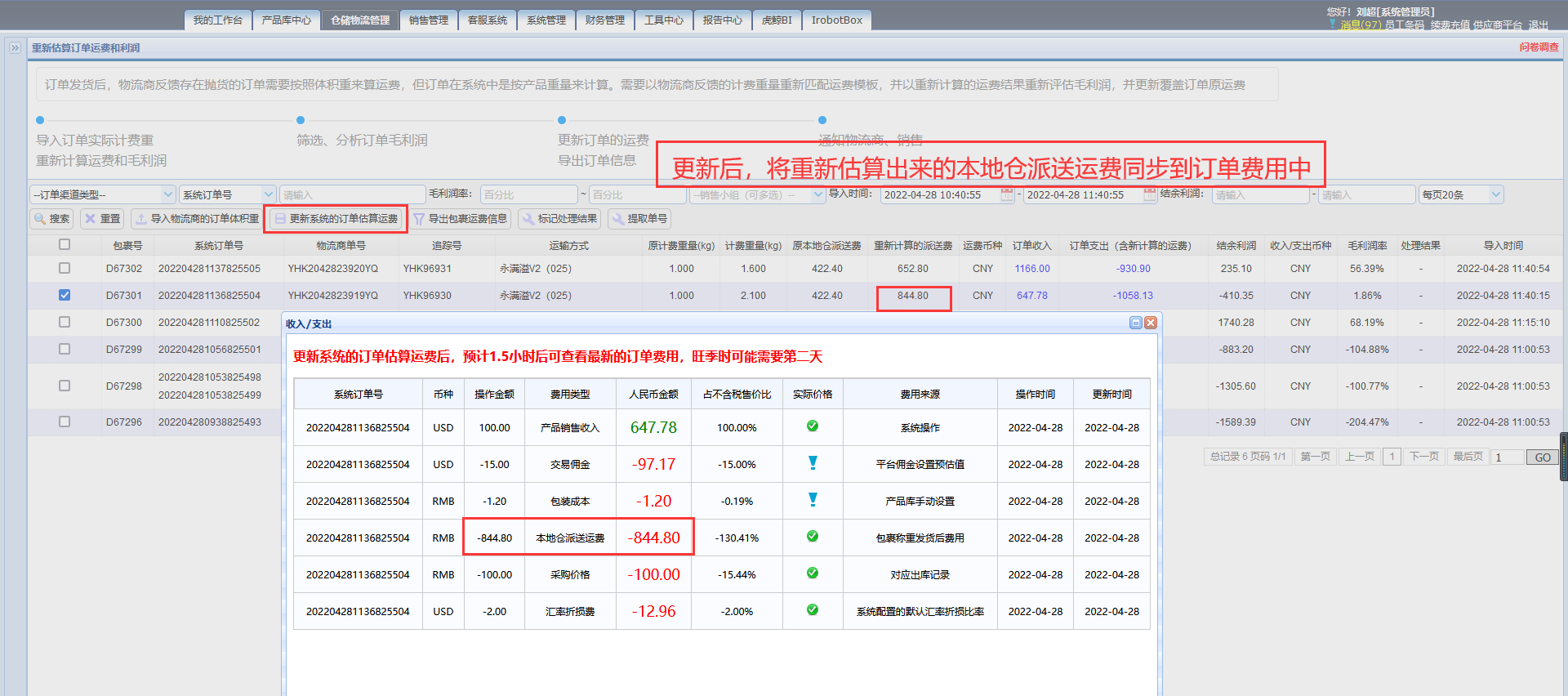
Task: Click blue warning icon in 交易佣金 row
Action: point(813,462)
